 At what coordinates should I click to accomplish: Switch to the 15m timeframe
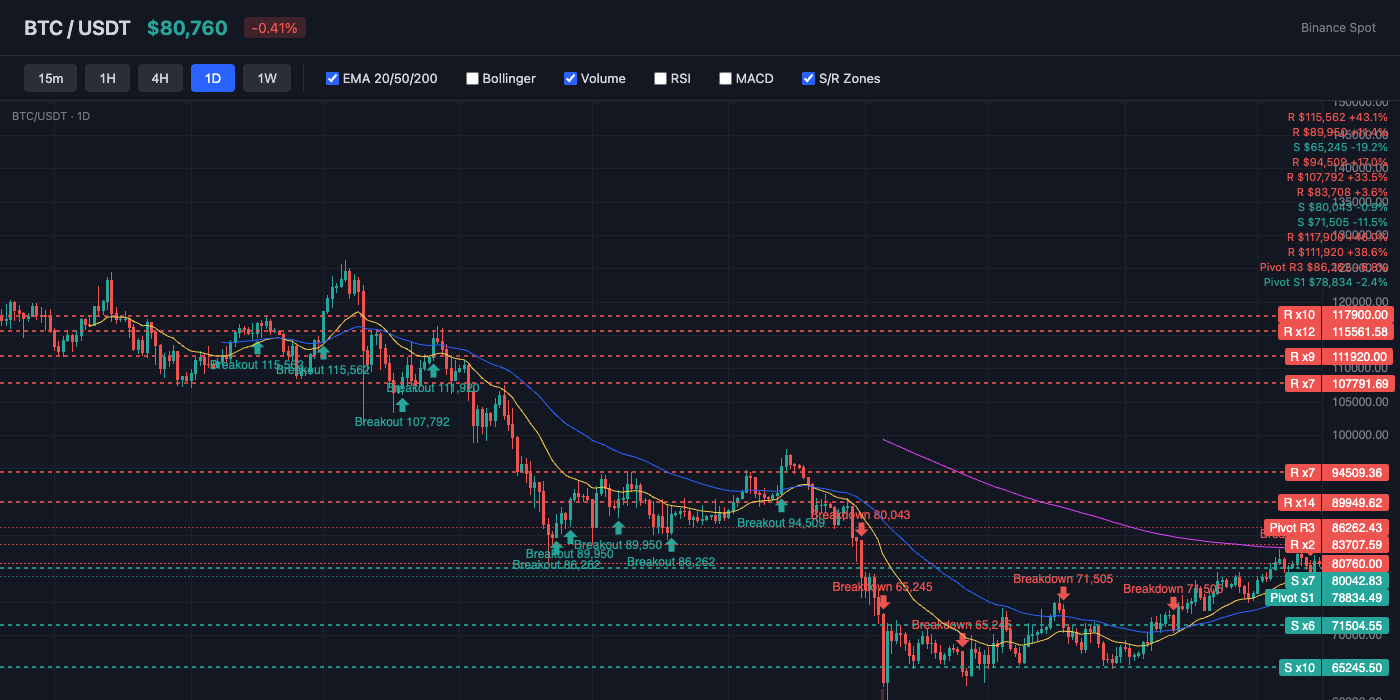coord(51,78)
